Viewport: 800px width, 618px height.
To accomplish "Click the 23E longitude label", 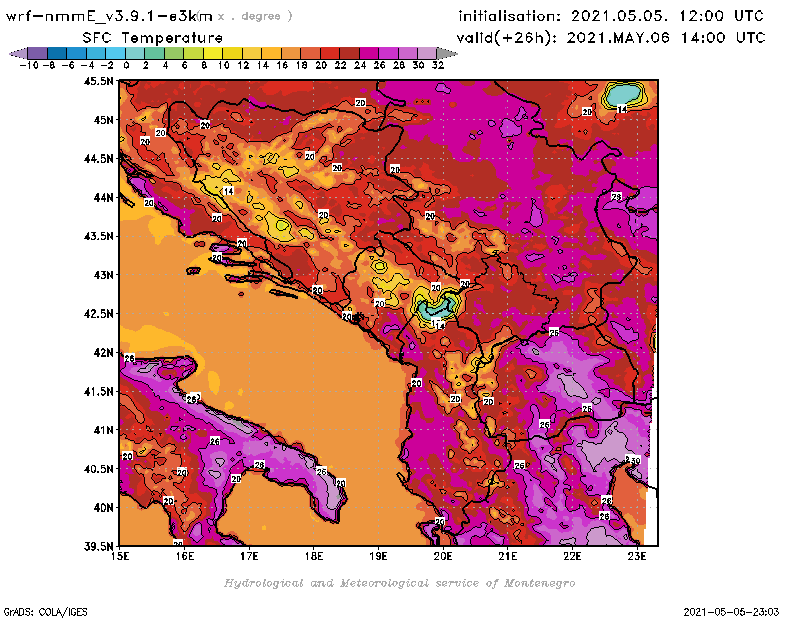I will click(637, 556).
